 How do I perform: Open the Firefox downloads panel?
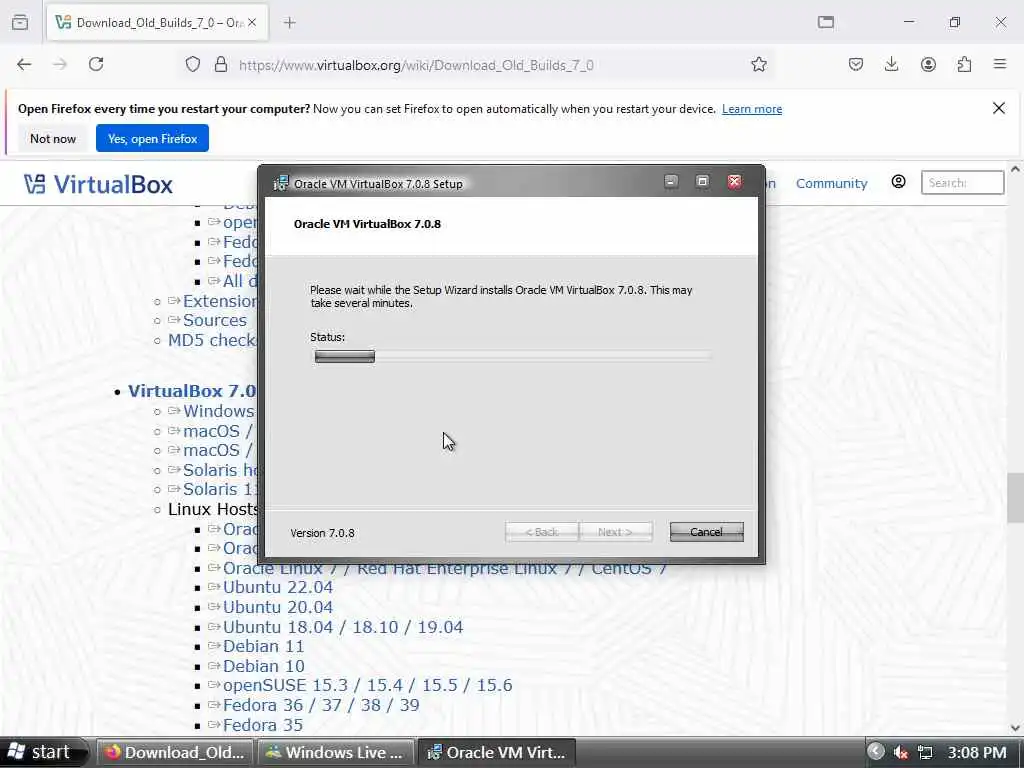(x=891, y=64)
